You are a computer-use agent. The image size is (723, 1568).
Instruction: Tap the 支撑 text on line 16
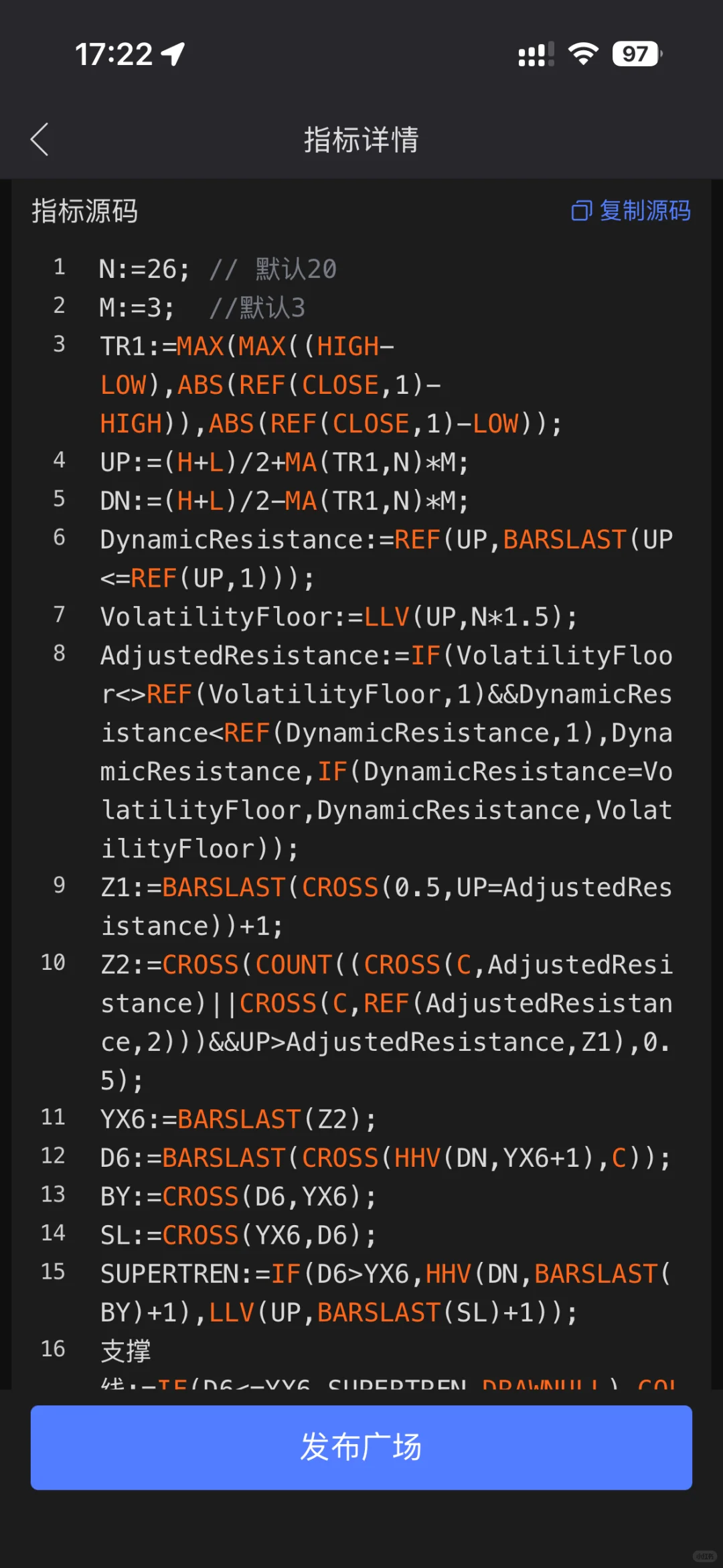(x=126, y=1351)
